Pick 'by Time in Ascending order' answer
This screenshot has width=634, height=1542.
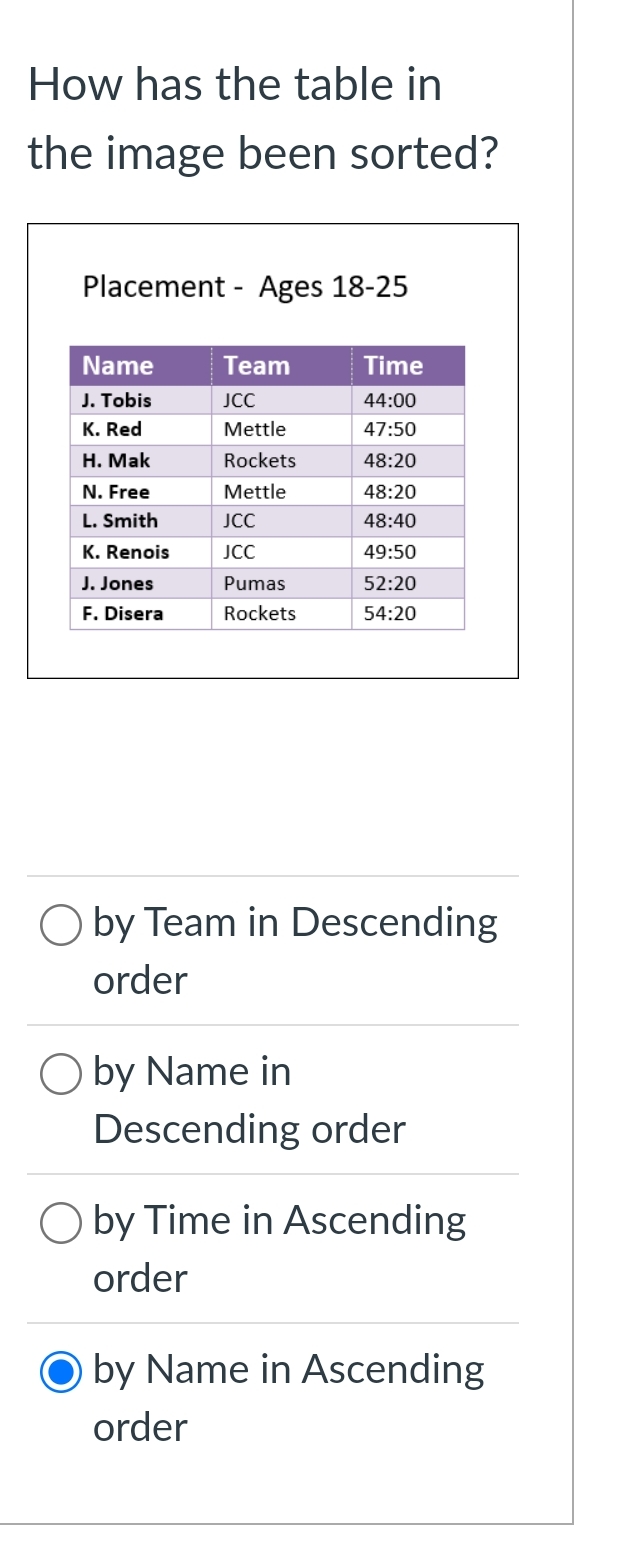tap(61, 1222)
